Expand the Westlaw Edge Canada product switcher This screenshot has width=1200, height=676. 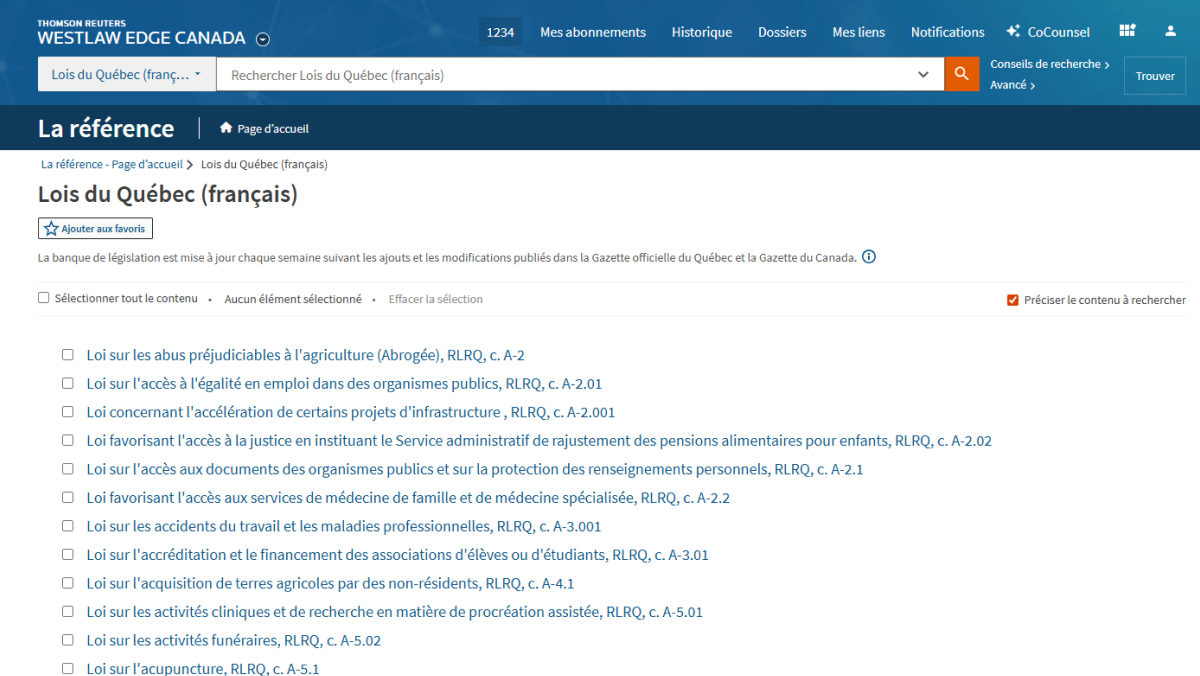263,40
